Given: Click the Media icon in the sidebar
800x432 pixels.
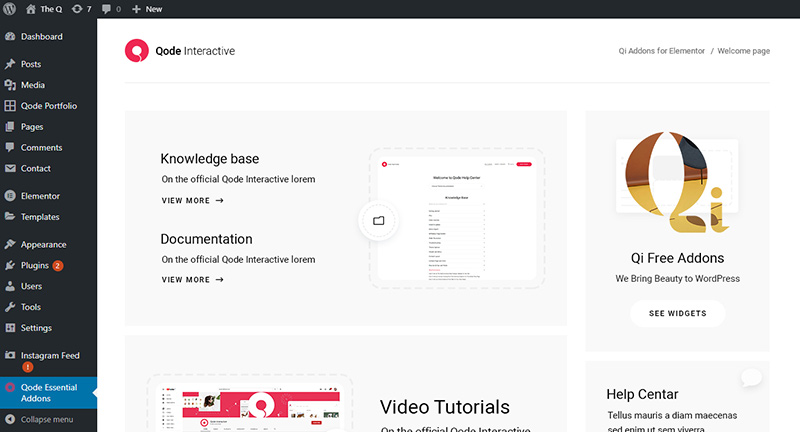Looking at the screenshot, I should (x=10, y=85).
